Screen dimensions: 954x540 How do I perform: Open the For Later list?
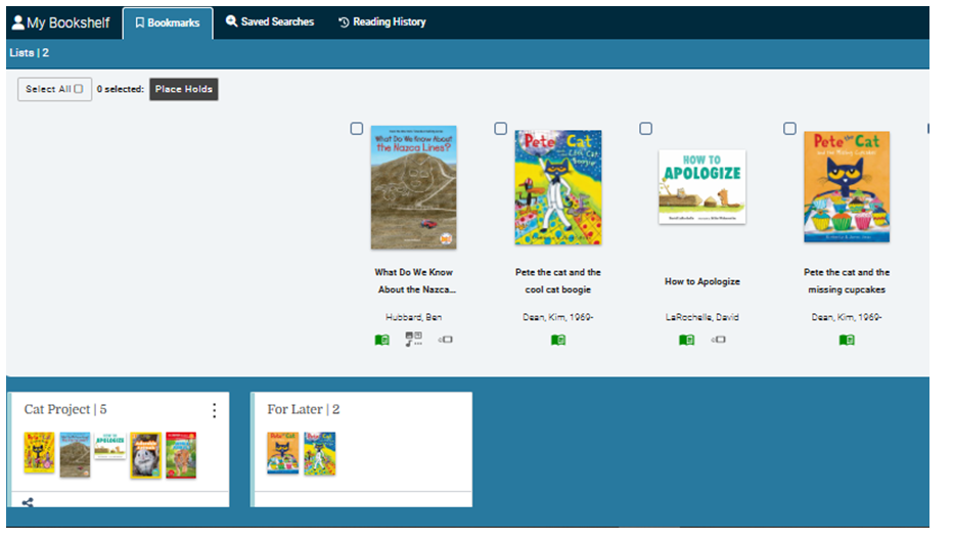click(x=303, y=409)
